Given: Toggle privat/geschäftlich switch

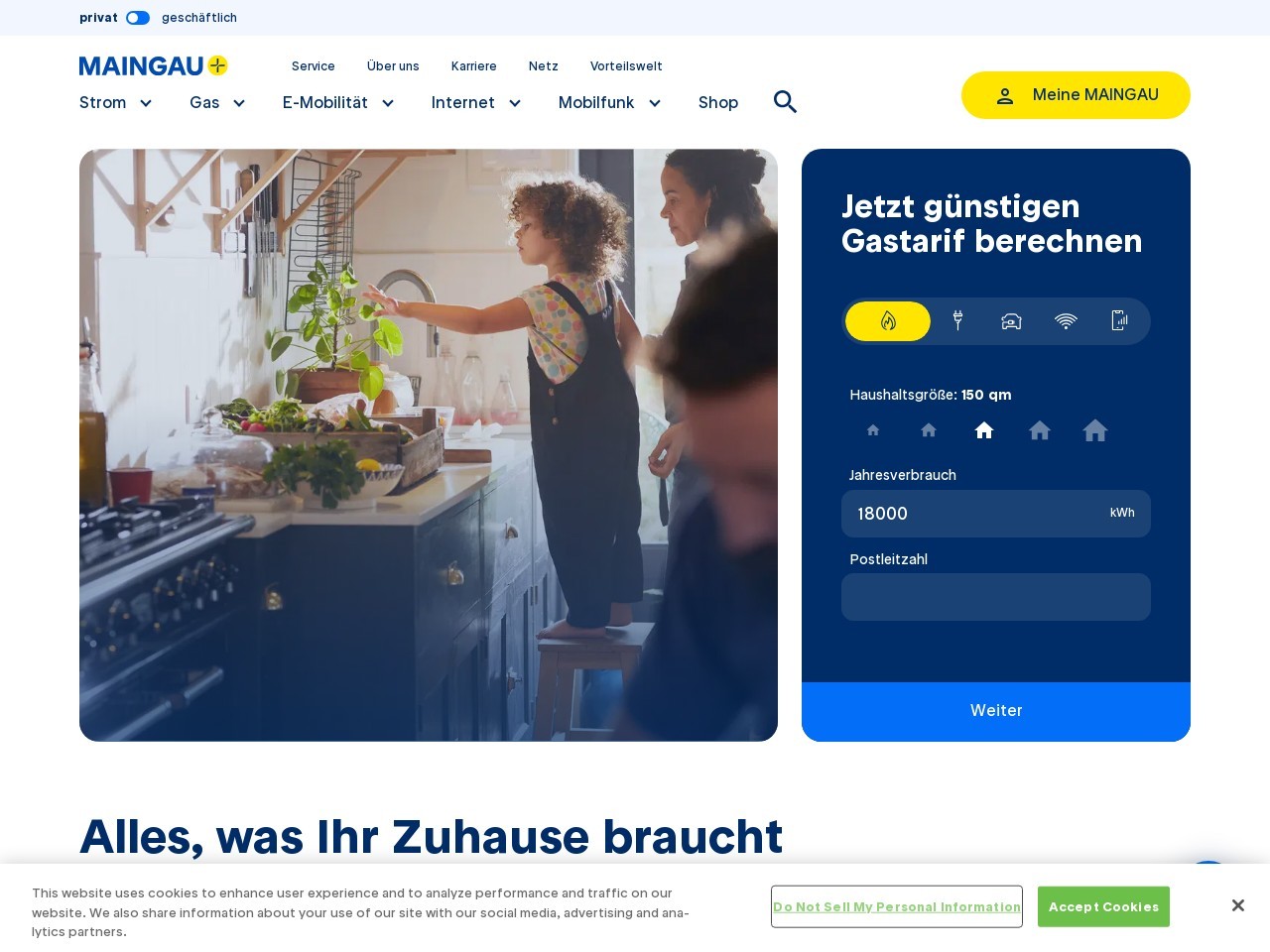Looking at the screenshot, I should pyautogui.click(x=138, y=18).
